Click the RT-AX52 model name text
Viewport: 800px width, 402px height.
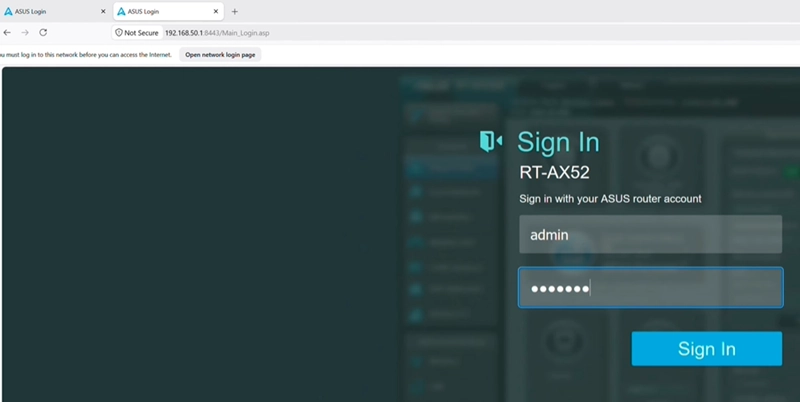(554, 172)
